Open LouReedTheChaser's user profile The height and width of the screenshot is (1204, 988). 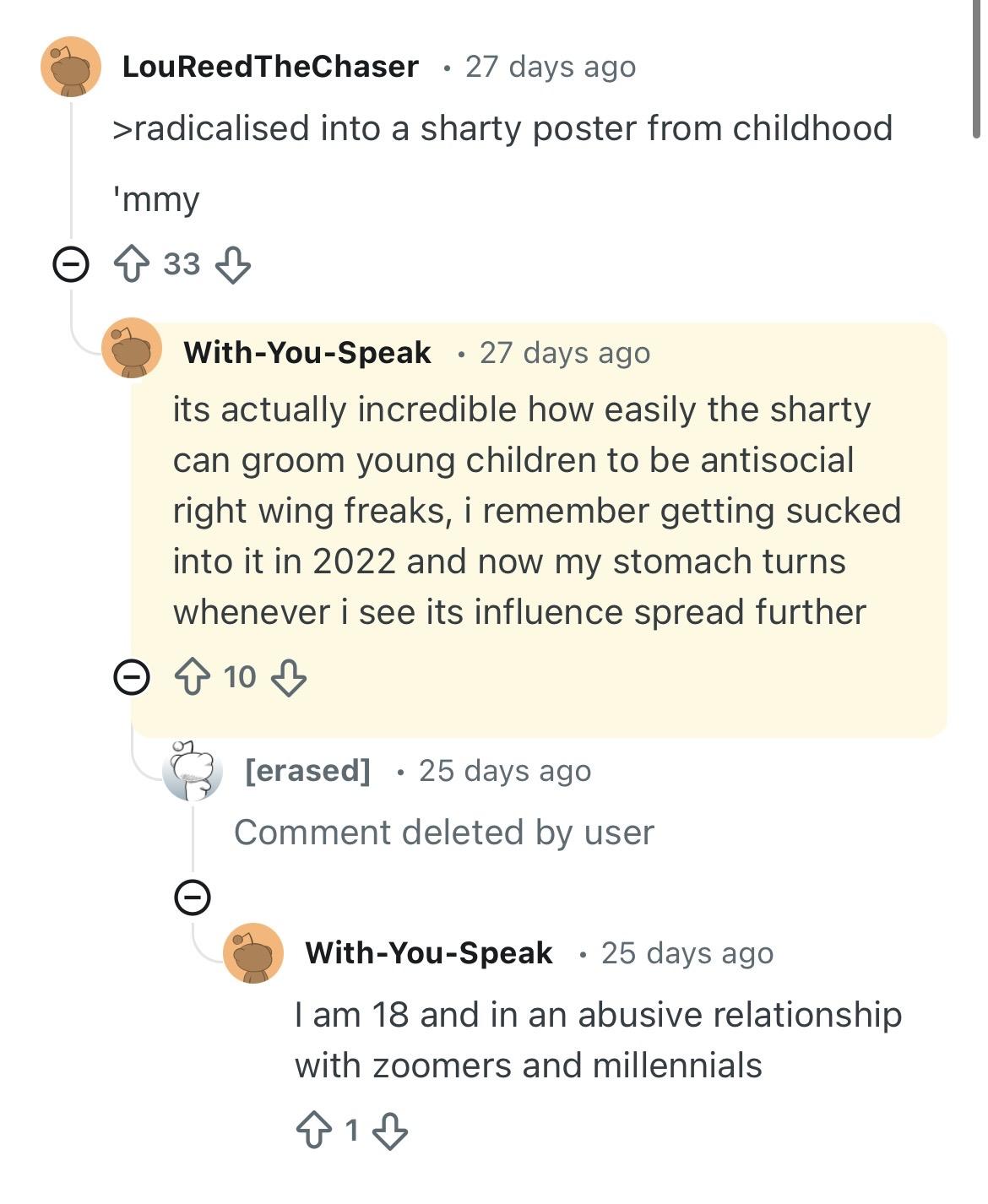(x=270, y=67)
